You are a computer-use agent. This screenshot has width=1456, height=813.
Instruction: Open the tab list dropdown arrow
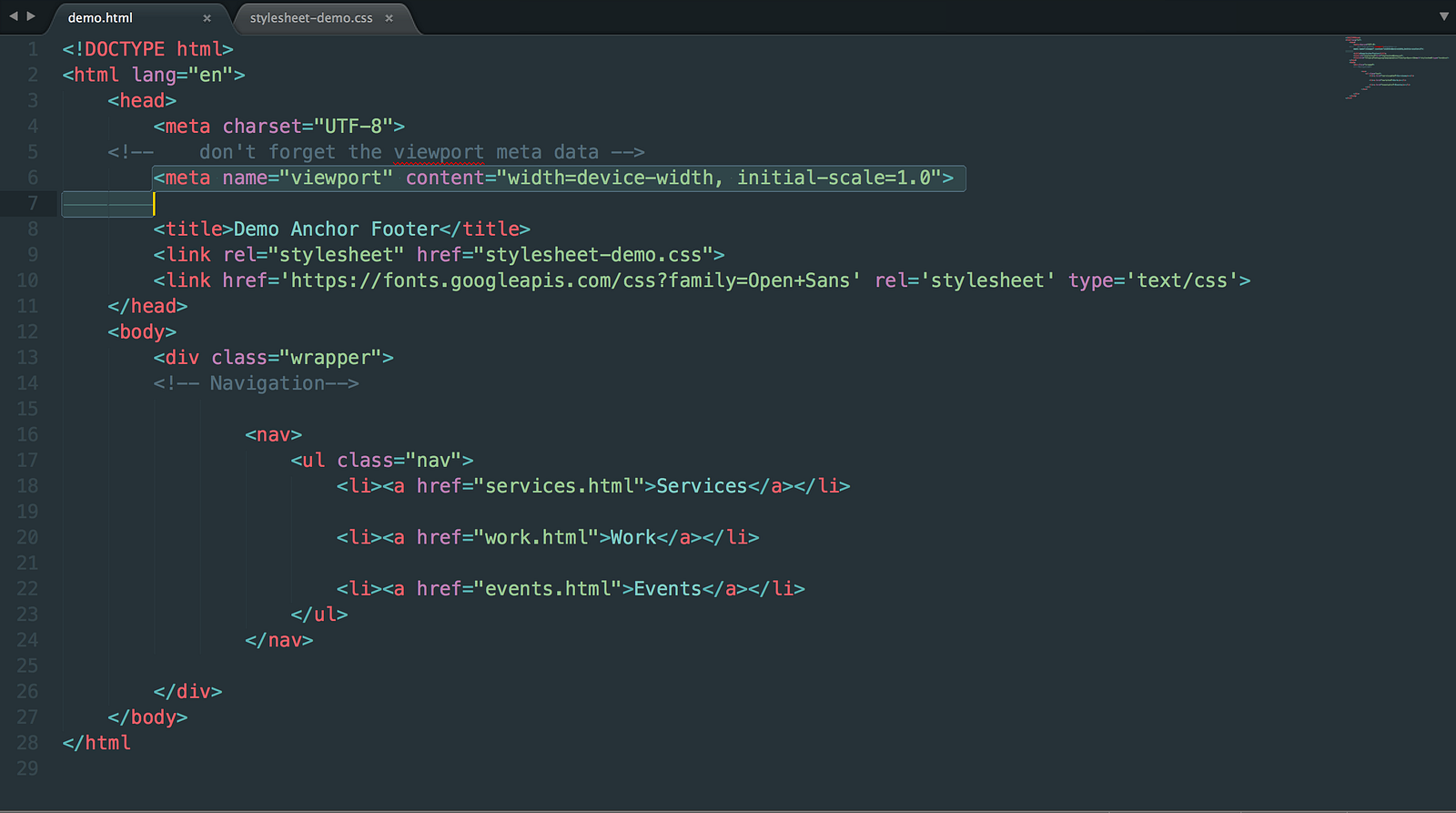(1443, 16)
